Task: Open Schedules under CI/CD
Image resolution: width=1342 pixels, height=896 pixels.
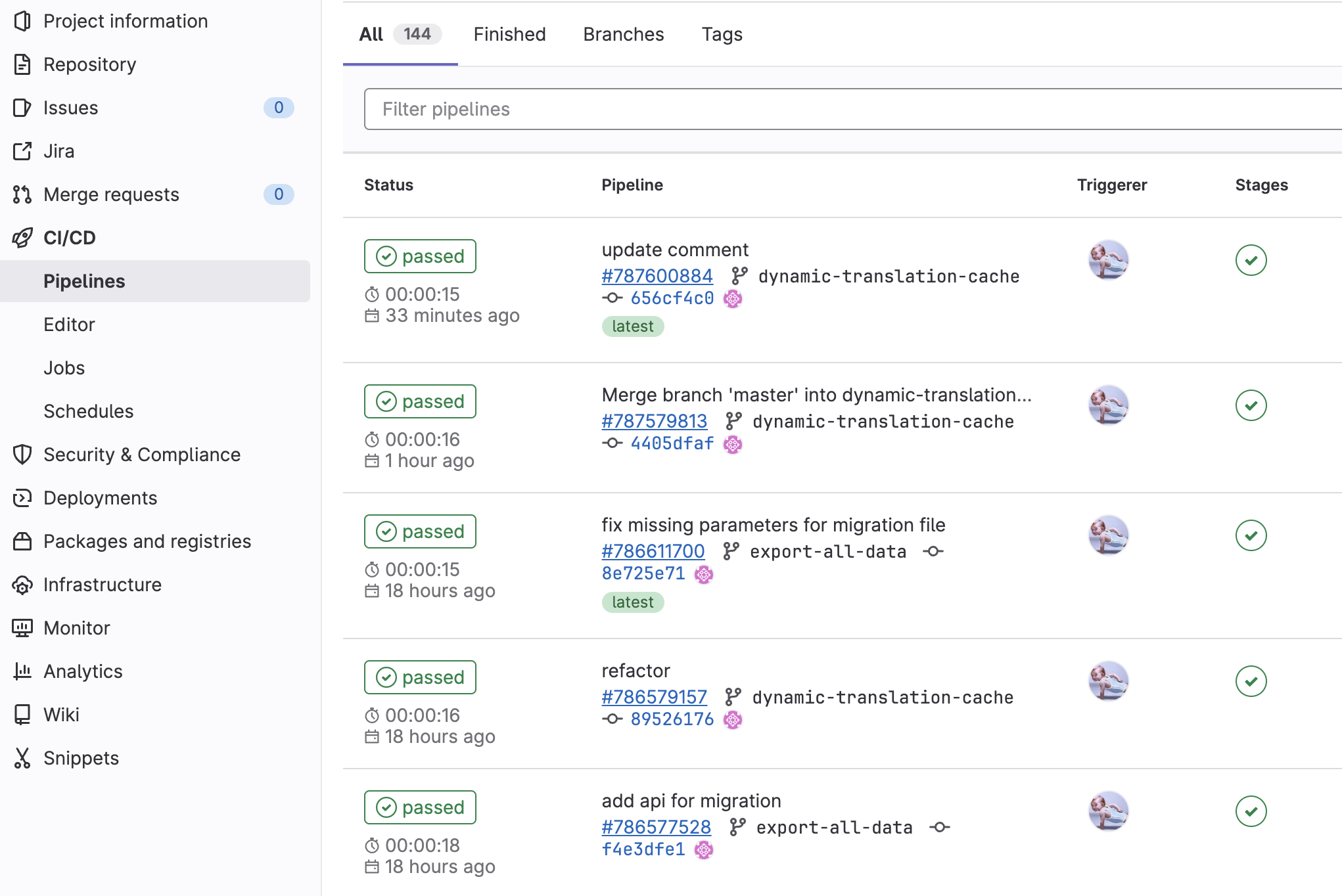Action: [88, 411]
